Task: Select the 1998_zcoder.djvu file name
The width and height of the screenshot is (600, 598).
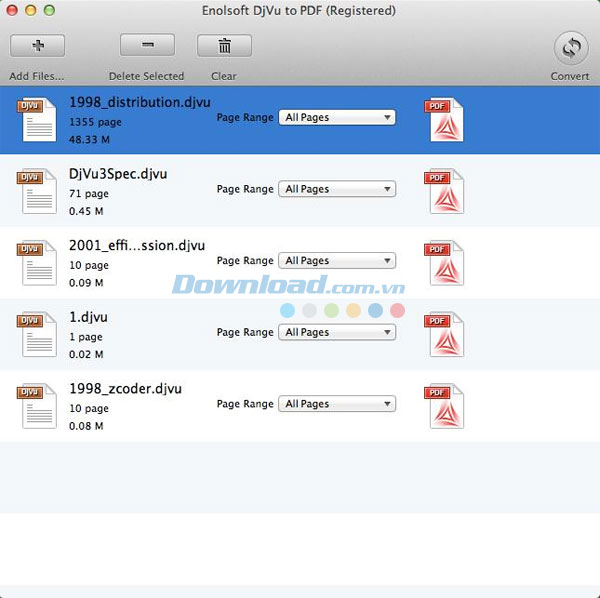Action: [x=125, y=389]
